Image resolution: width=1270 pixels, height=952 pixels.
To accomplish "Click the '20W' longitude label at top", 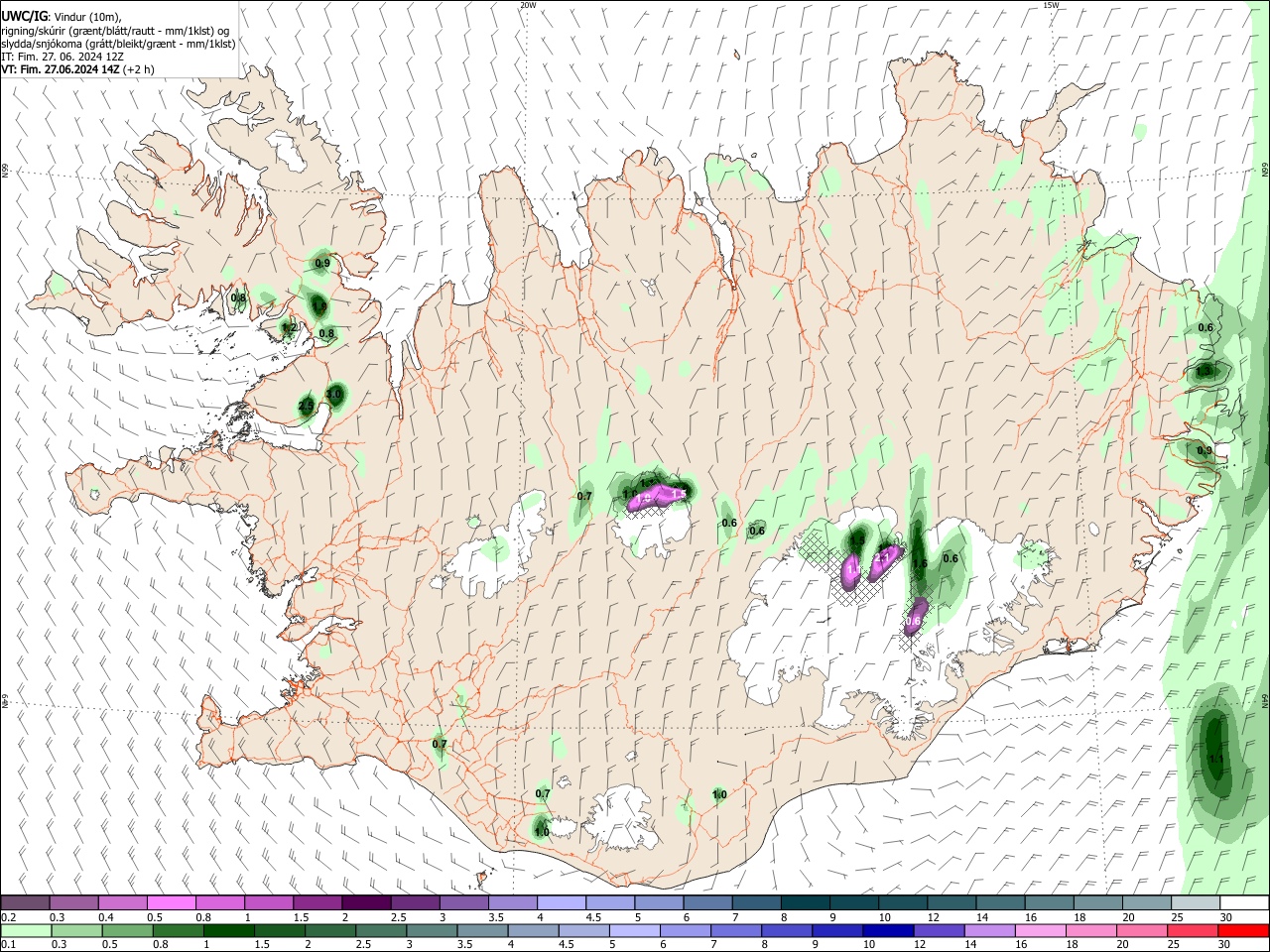I will pos(528,5).
